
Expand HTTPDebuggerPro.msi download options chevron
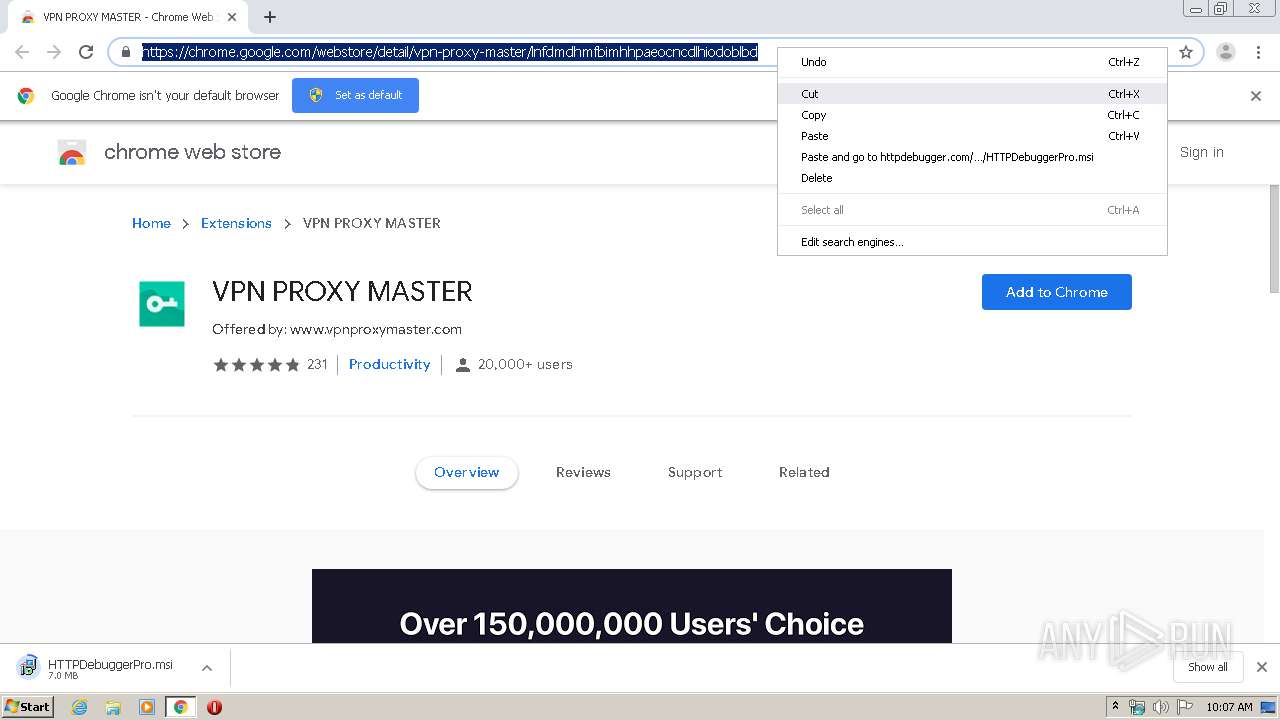point(207,667)
